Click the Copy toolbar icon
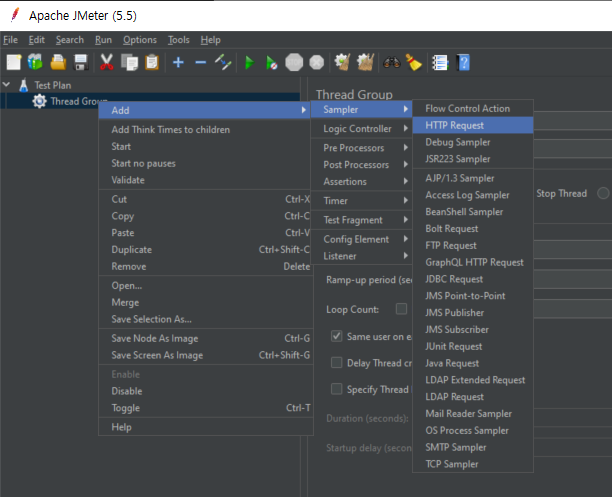This screenshot has height=497, width=612. (129, 62)
